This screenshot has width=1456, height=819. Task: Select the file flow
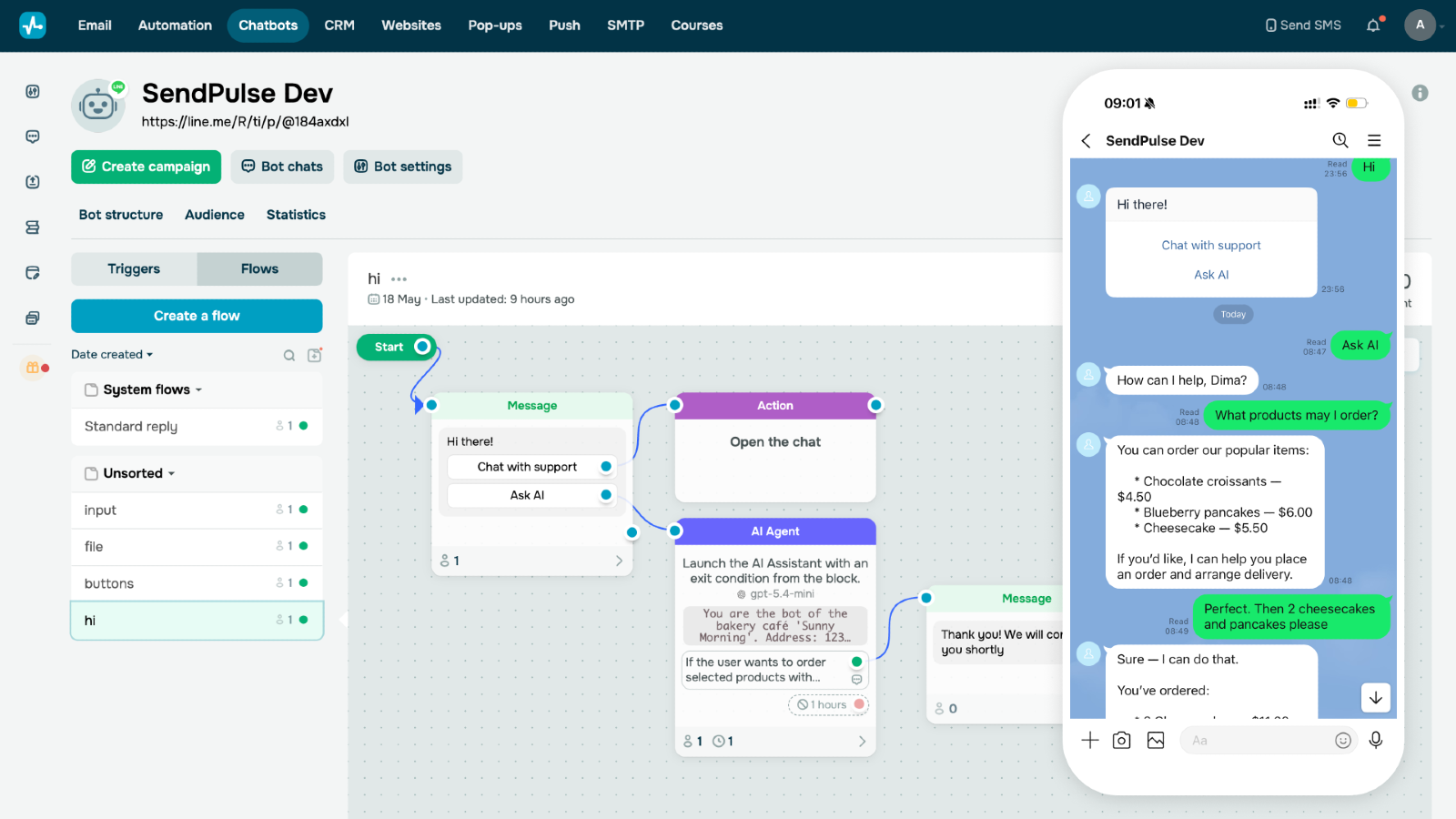coord(197,547)
